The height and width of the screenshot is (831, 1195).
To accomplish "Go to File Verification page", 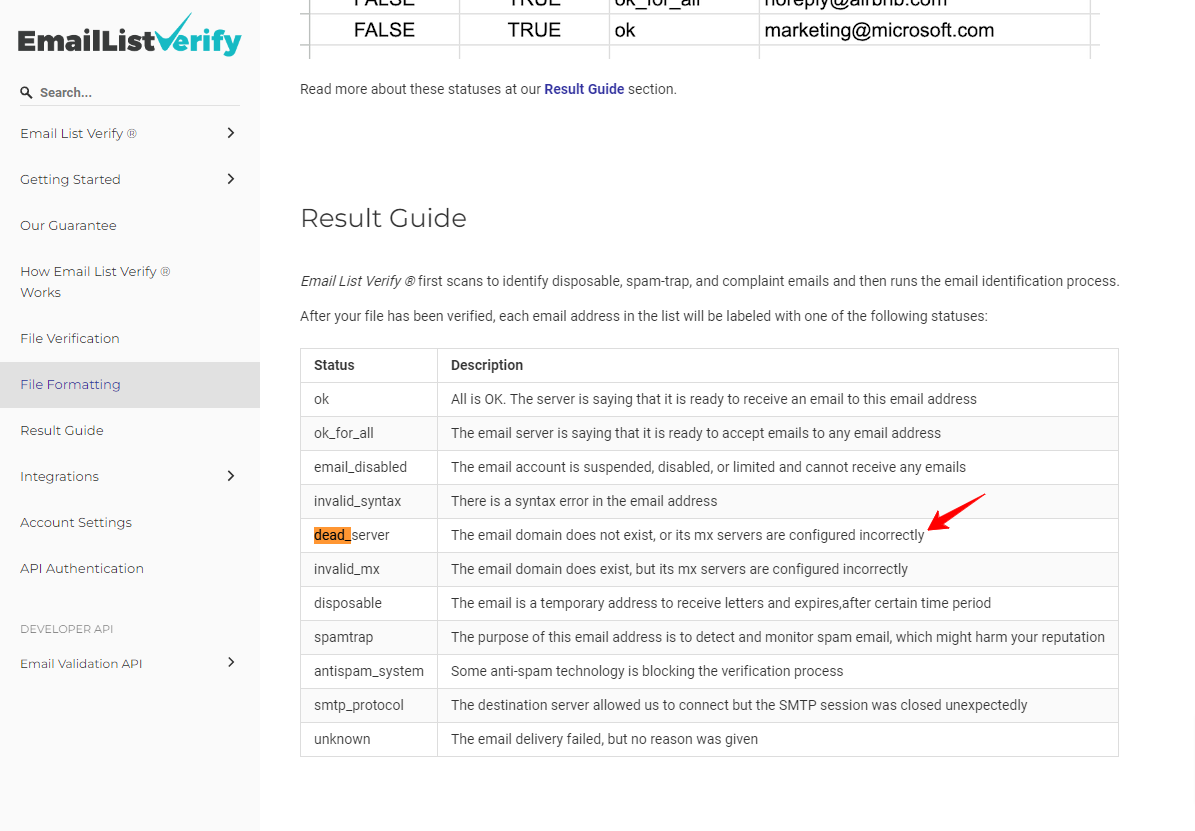I will point(70,338).
